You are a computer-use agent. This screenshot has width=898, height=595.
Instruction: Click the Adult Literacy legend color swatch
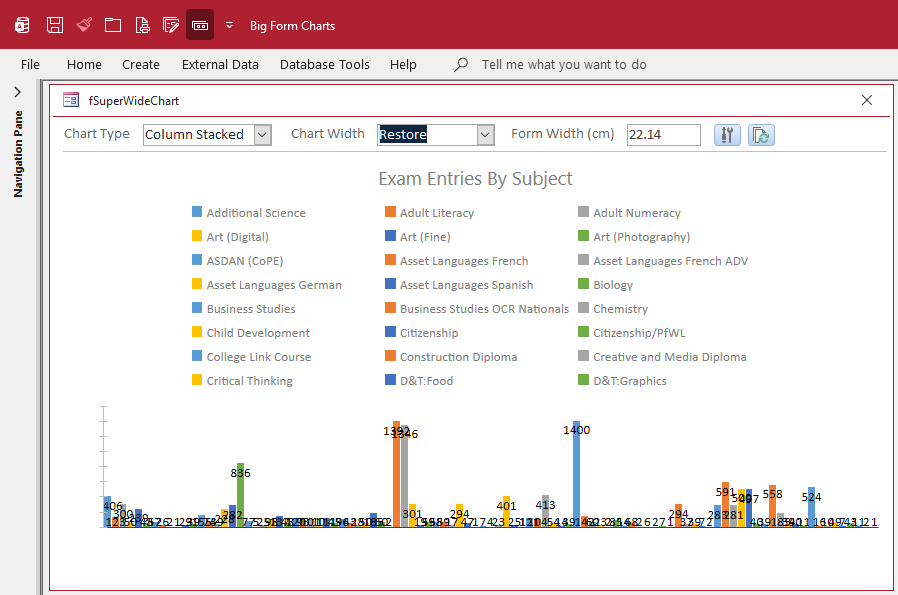point(391,212)
